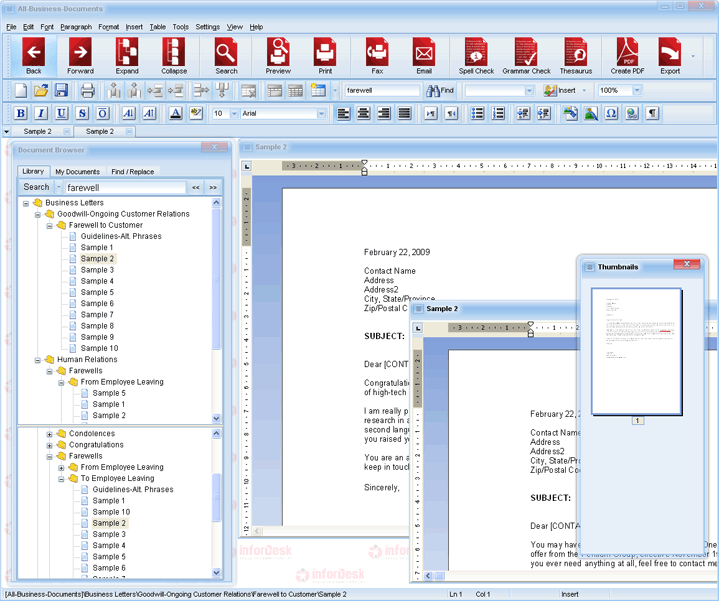The height and width of the screenshot is (601, 719).
Task: Click the Forward navigation icon
Action: (x=80, y=56)
